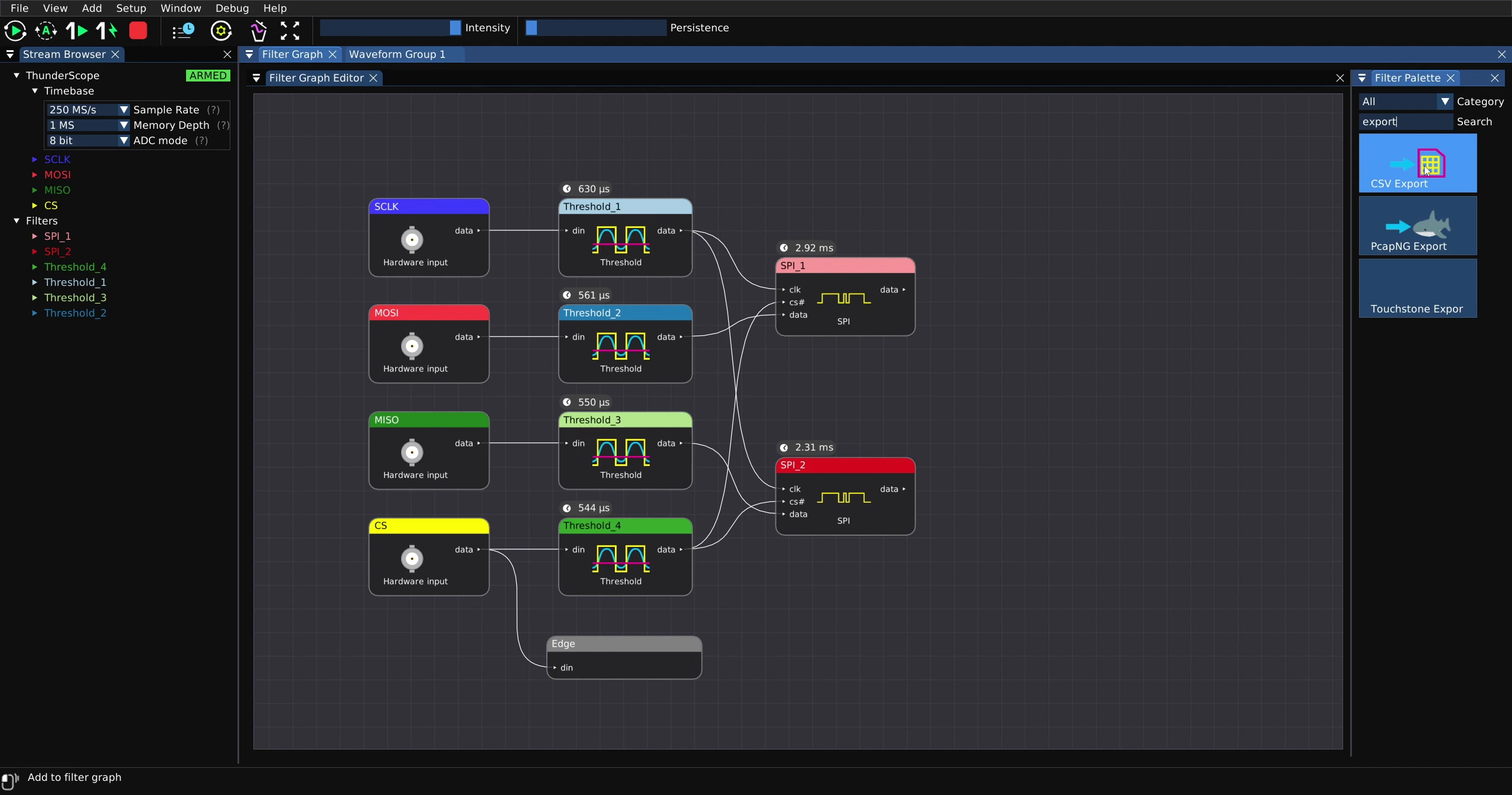Click the Single trigger icon
The image size is (1512, 795).
[77, 31]
